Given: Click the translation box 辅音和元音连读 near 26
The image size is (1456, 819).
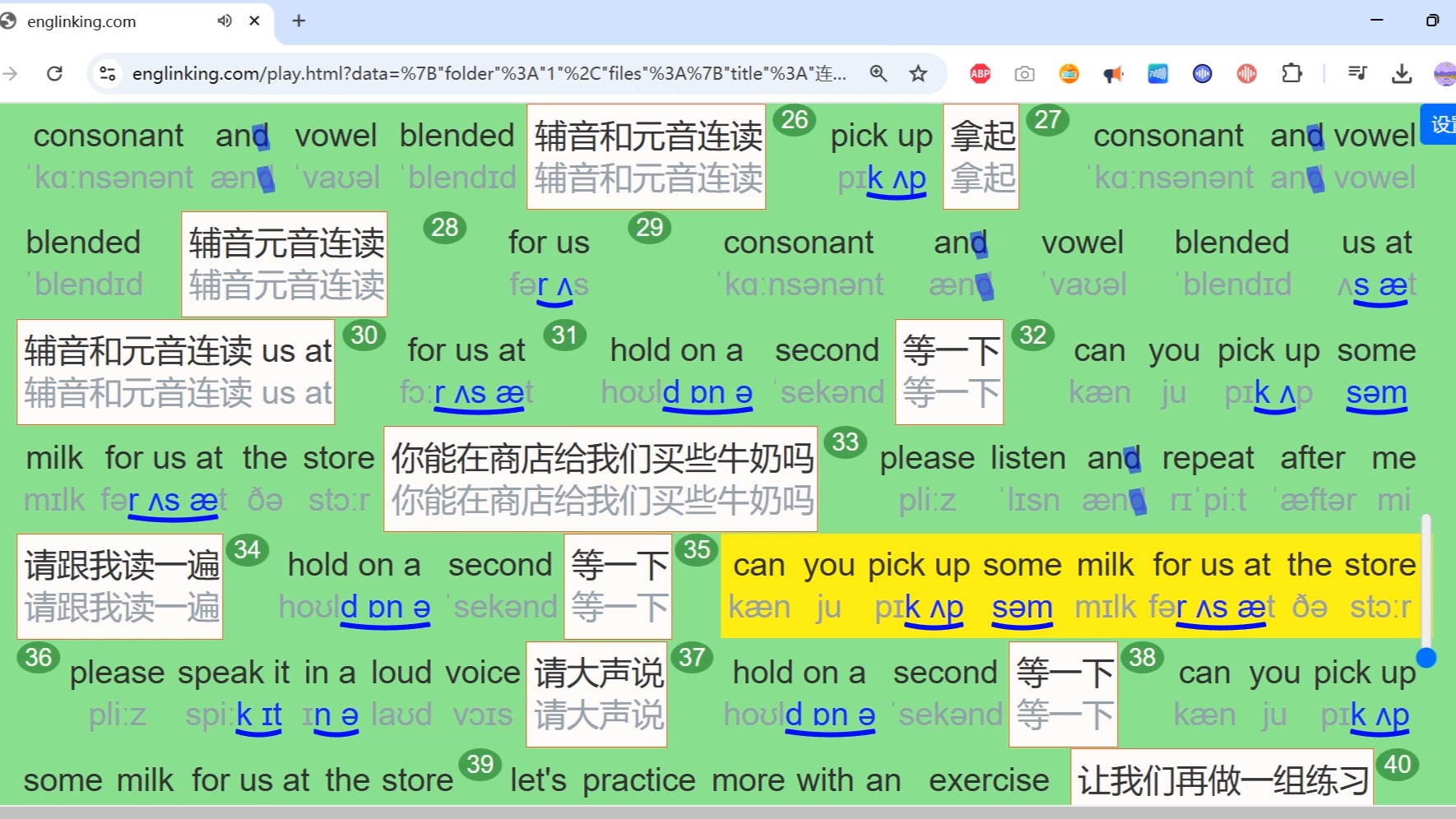Looking at the screenshot, I should pos(647,156).
